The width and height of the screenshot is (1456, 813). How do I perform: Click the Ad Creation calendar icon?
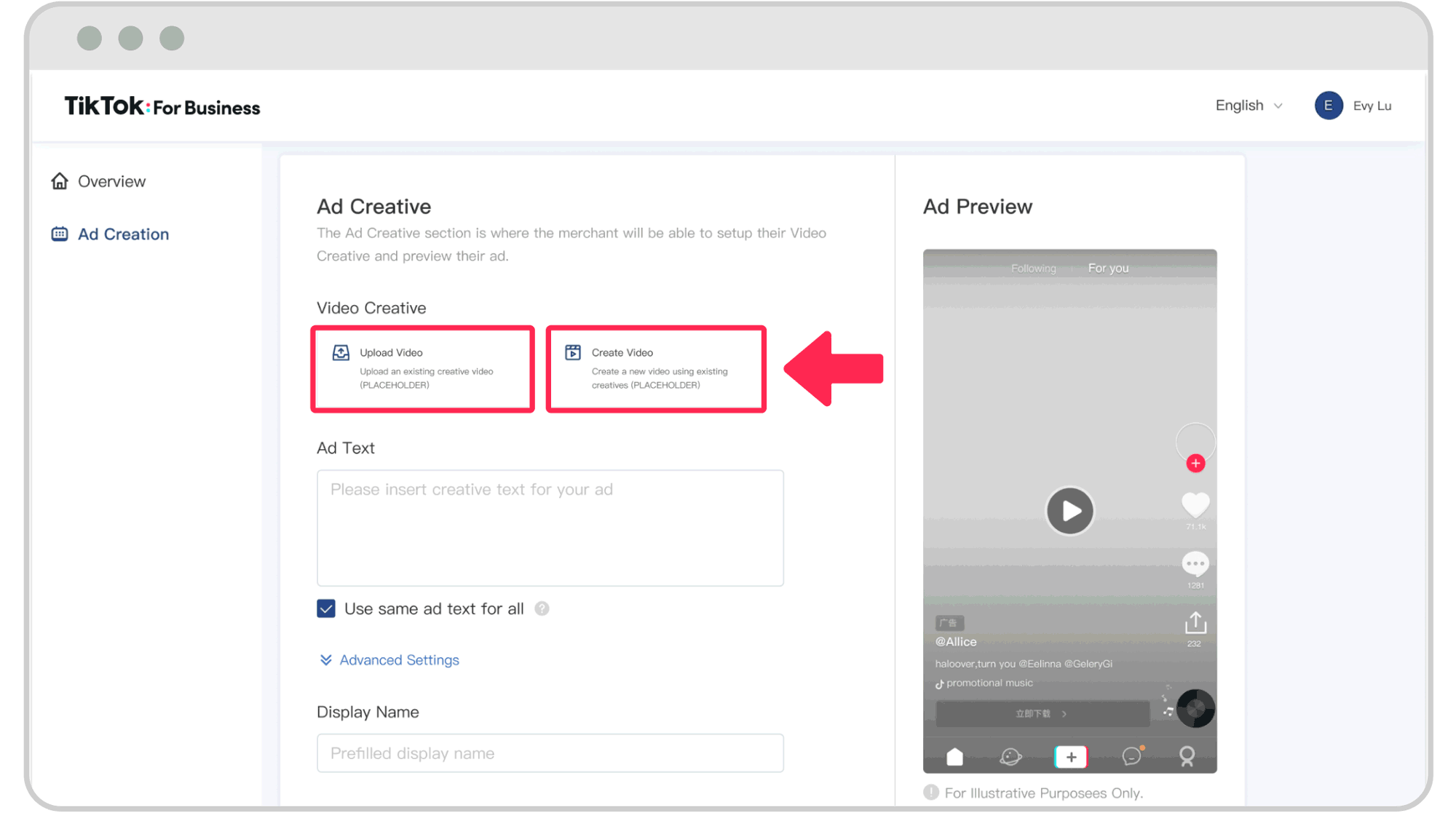60,234
